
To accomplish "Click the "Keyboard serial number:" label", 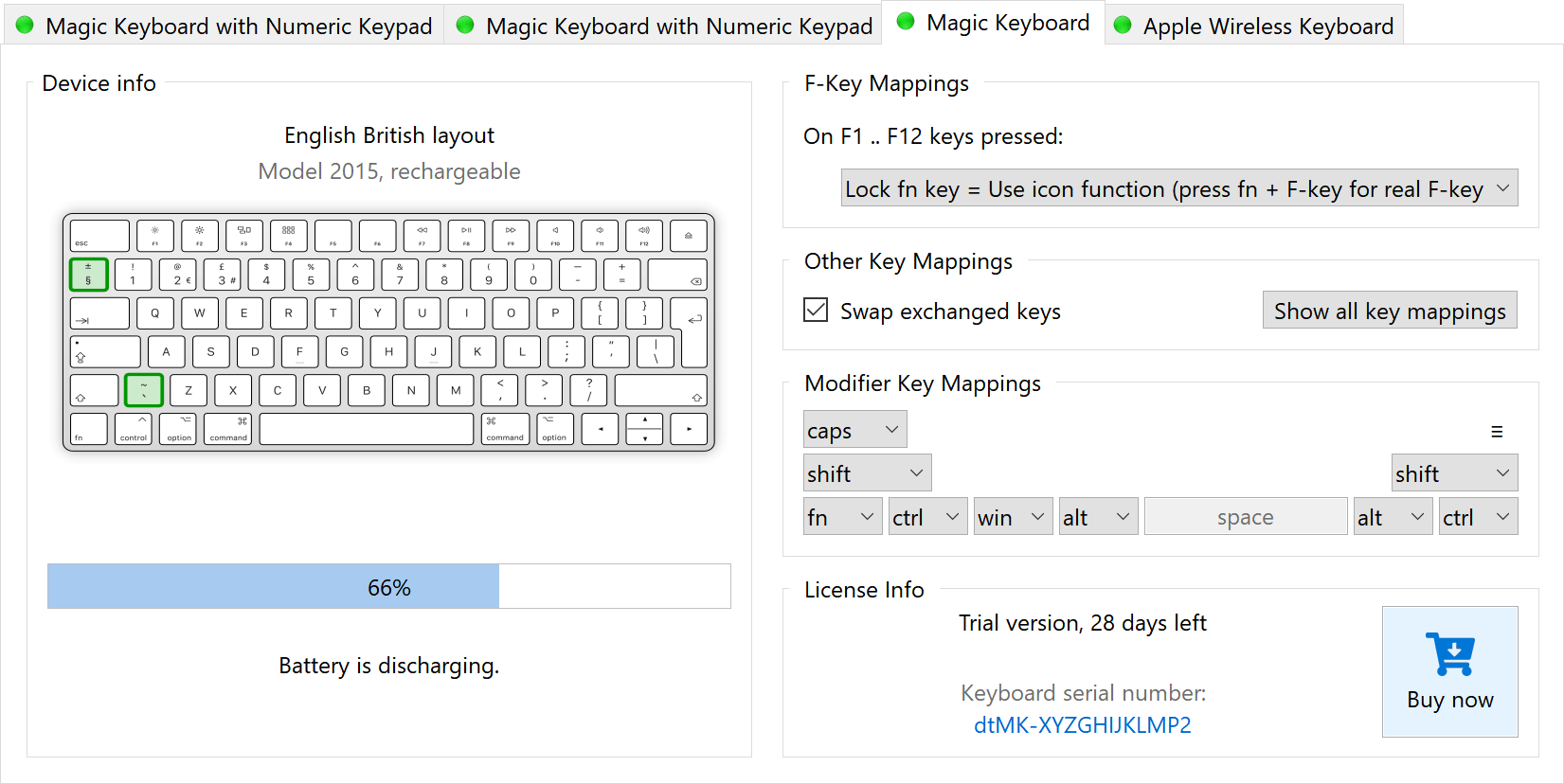I will click(x=1083, y=693).
